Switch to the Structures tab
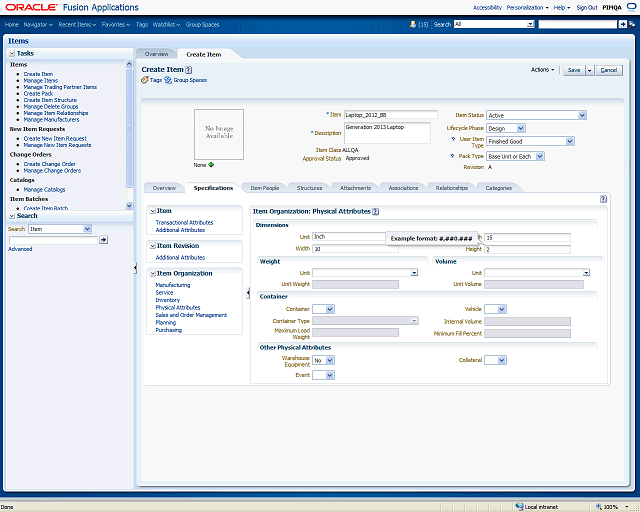 tap(309, 188)
